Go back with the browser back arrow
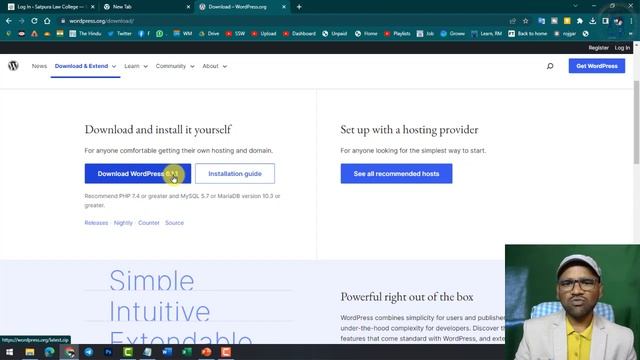 [9, 21]
